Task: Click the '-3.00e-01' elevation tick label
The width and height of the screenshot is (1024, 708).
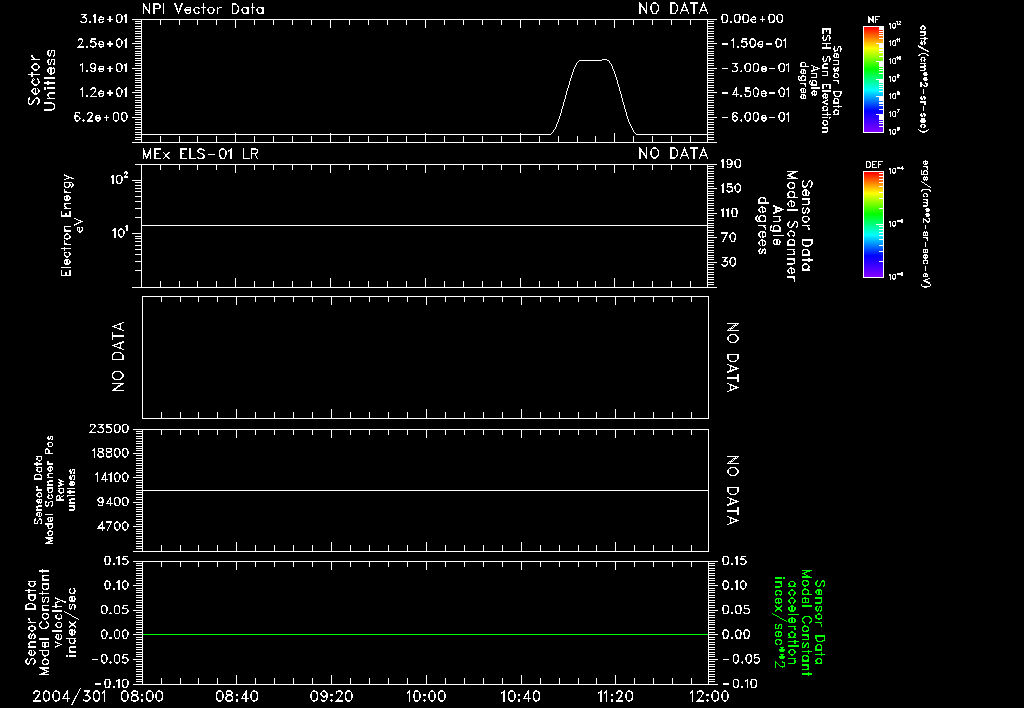Action: (755, 68)
